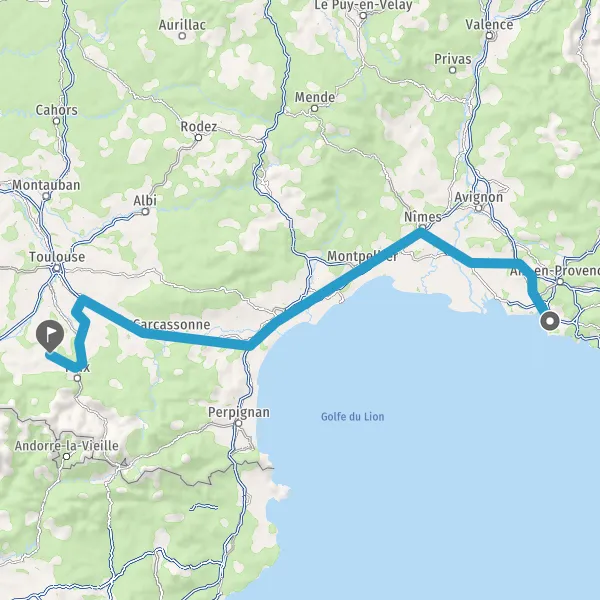Click the flag start marker icon
This screenshot has height=600, width=600.
point(50,336)
